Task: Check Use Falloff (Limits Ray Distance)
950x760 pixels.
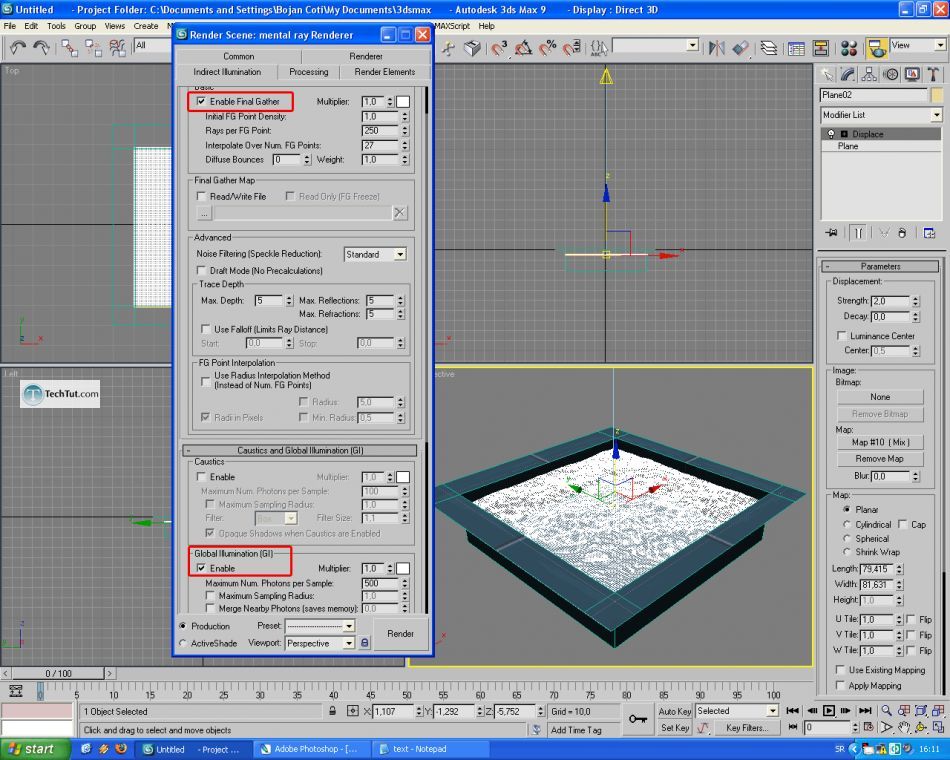Action: coord(205,329)
